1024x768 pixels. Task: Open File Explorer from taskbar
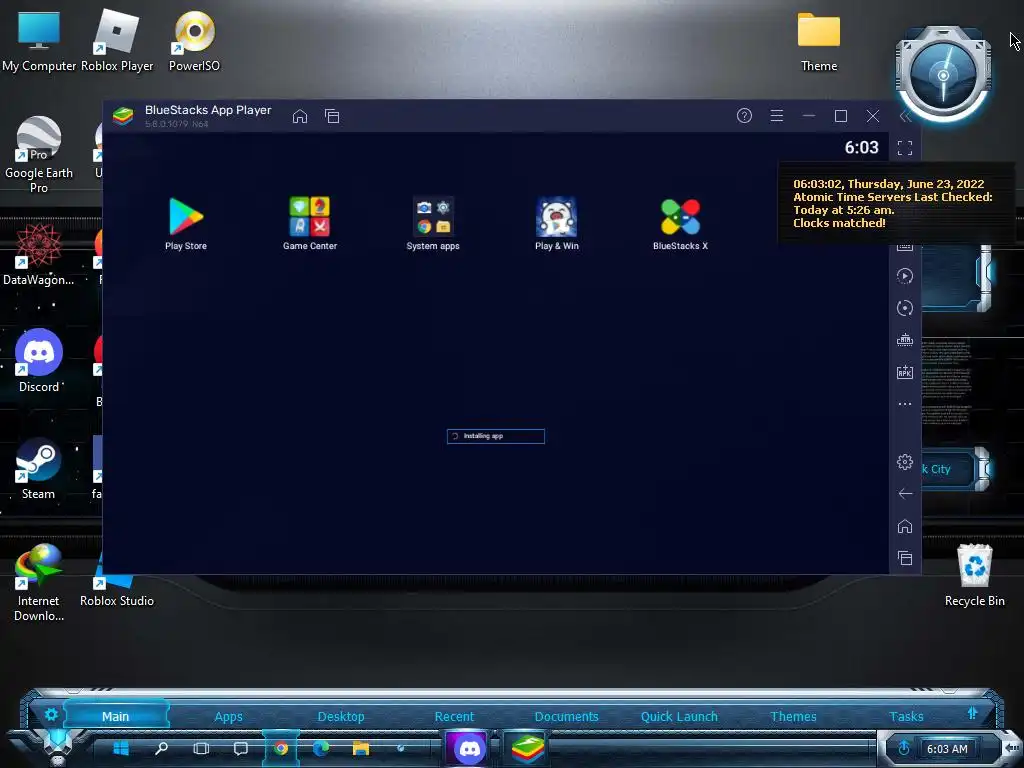click(x=360, y=748)
